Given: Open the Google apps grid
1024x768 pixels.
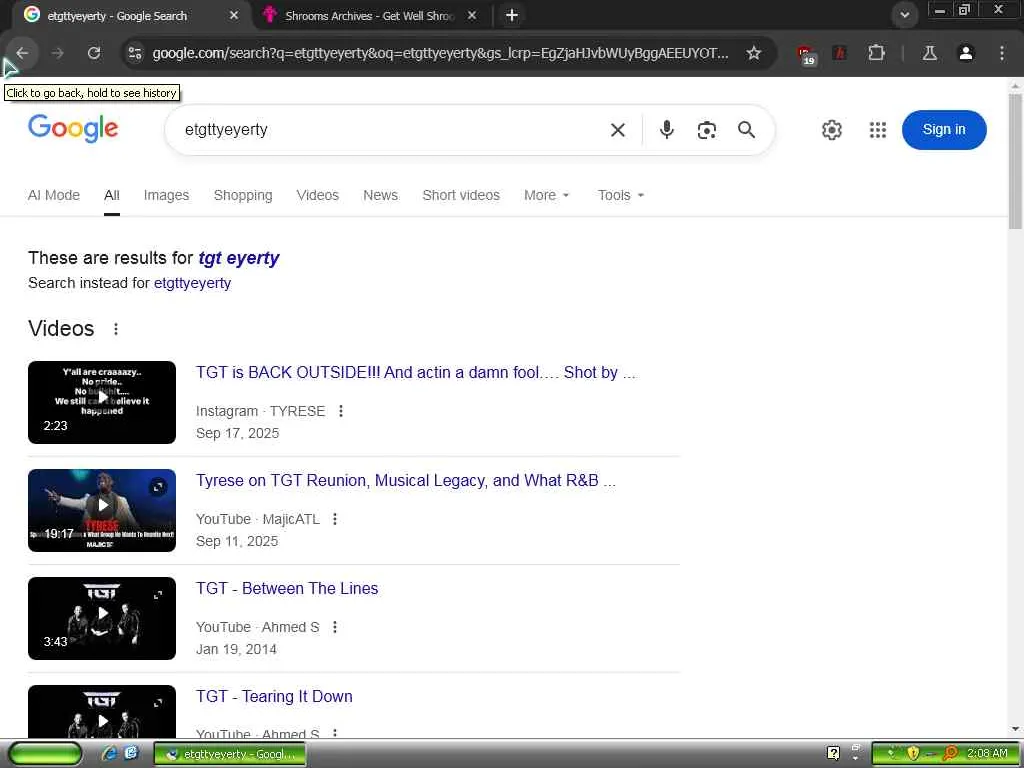Looking at the screenshot, I should (x=878, y=130).
